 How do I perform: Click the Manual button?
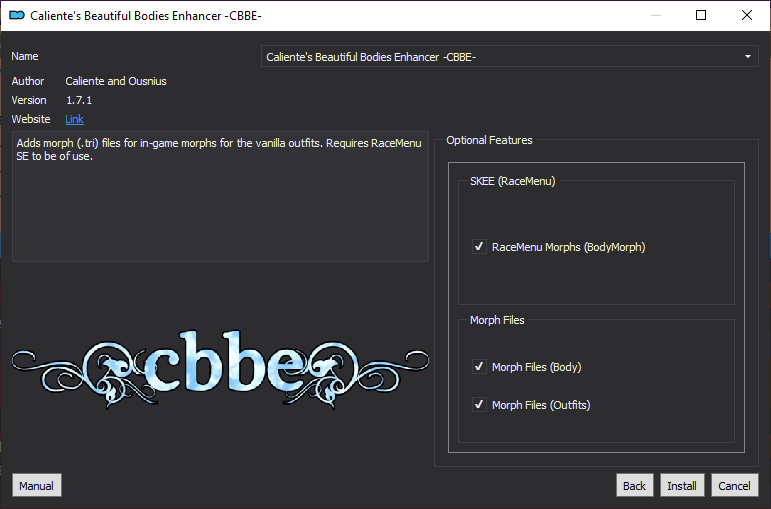[x=37, y=485]
